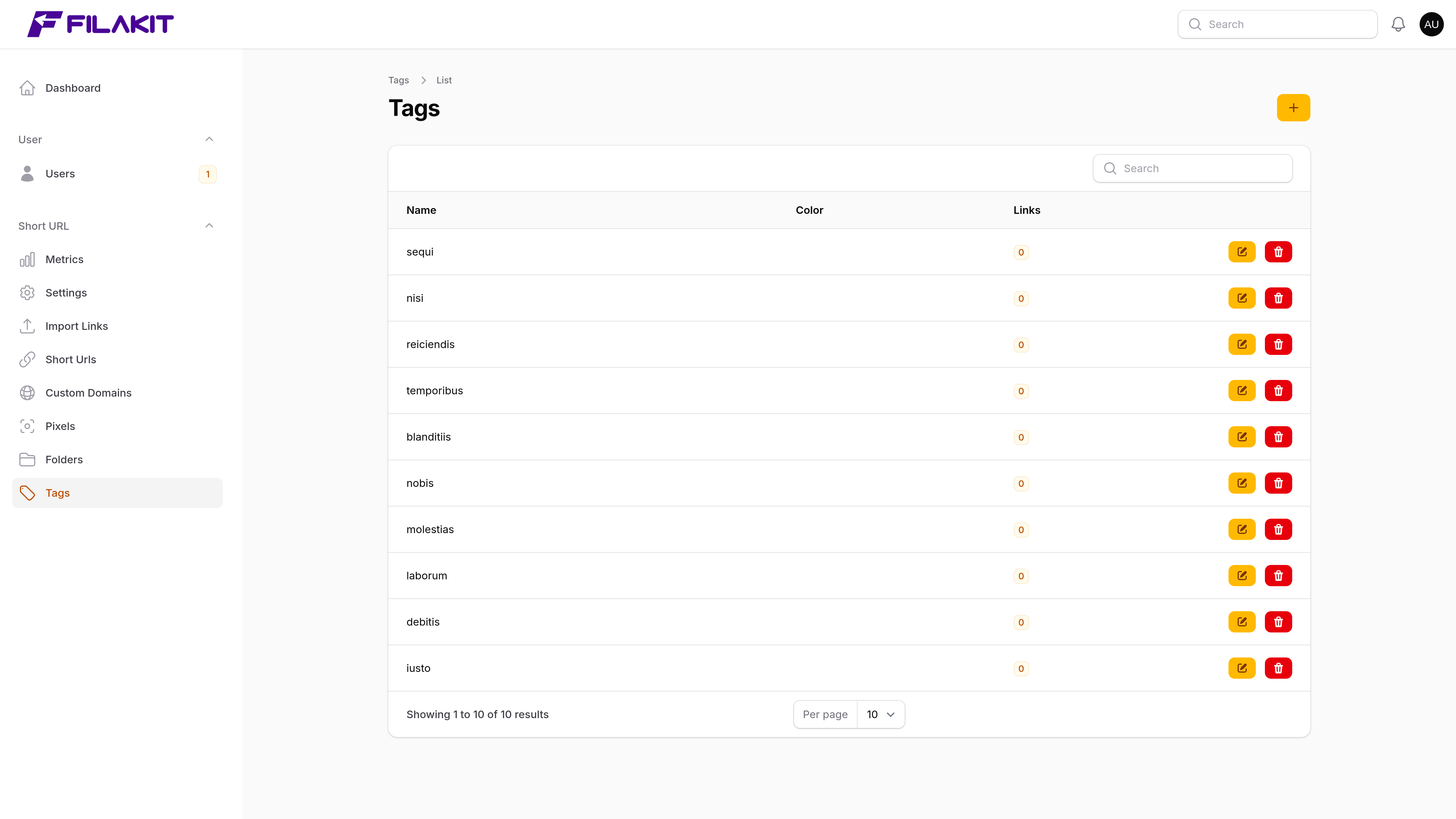Edit the iusto tag
Image resolution: width=1456 pixels, height=819 pixels.
pyautogui.click(x=1242, y=669)
